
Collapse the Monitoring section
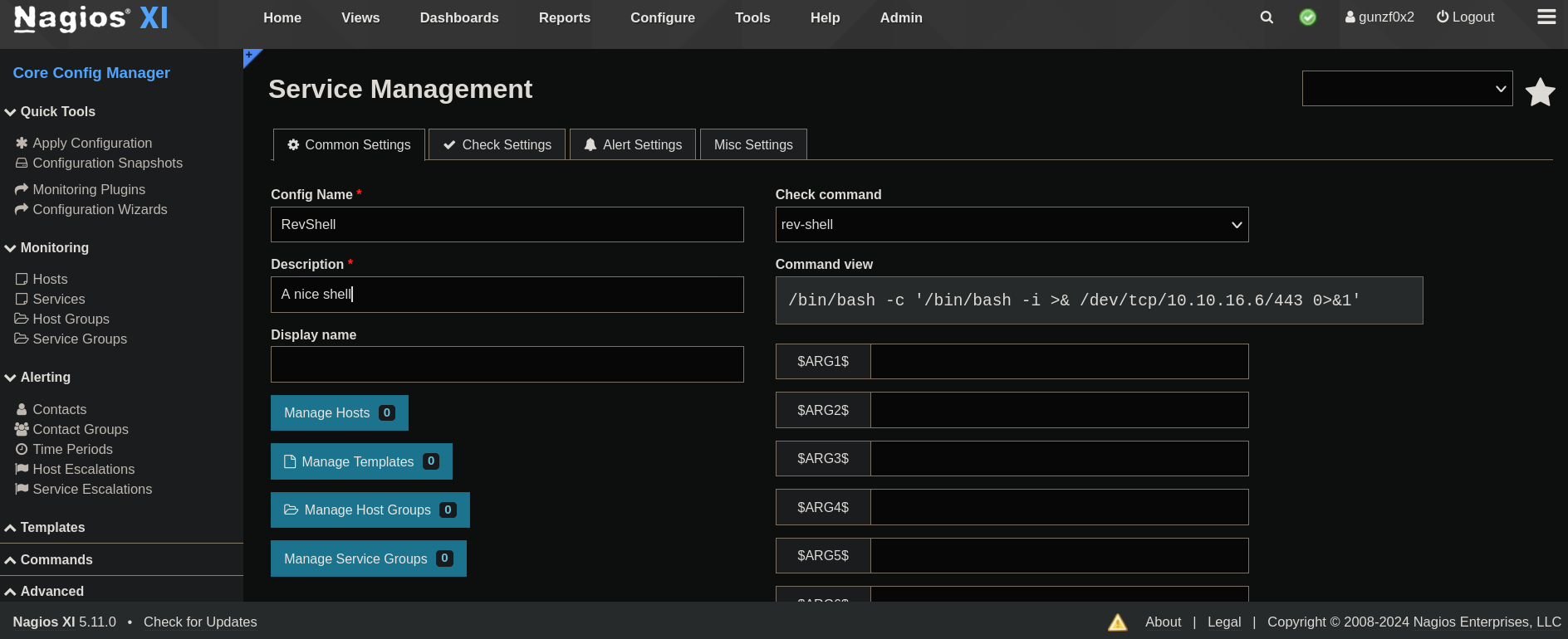point(47,247)
